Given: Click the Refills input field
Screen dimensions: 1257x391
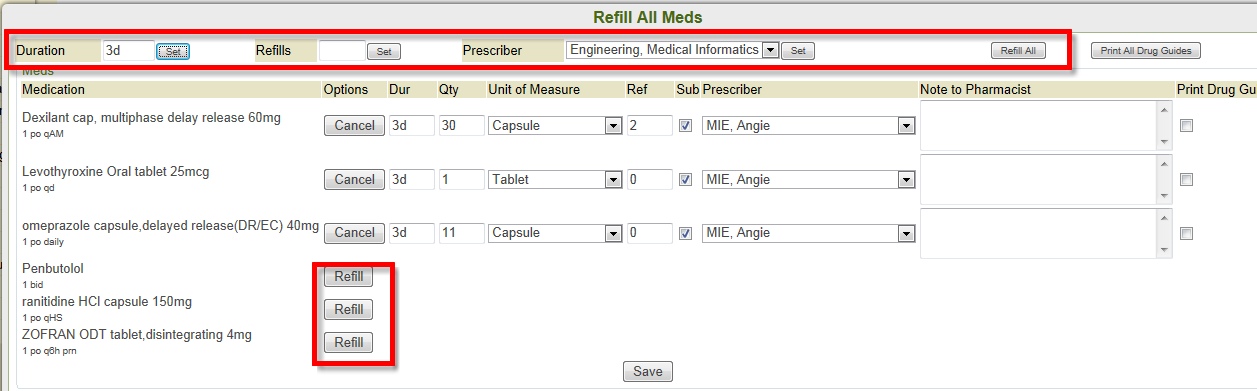Looking at the screenshot, I should pos(341,50).
